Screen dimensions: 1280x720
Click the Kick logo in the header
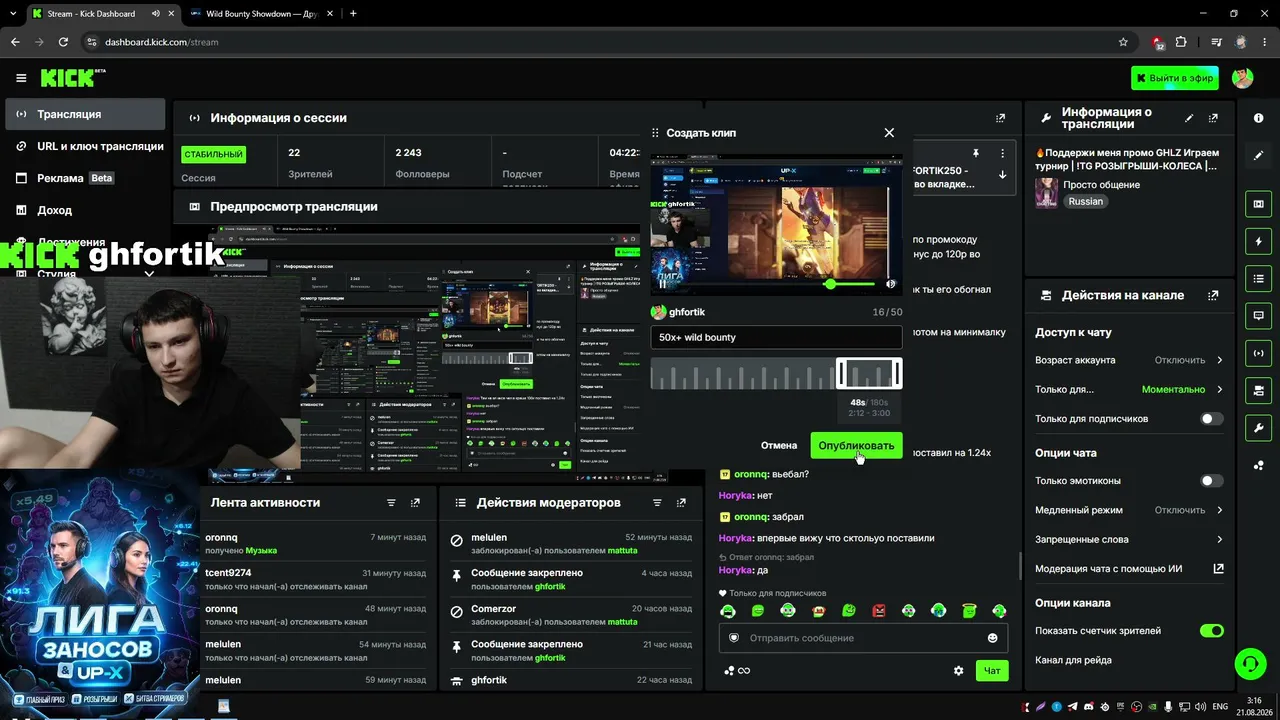[x=72, y=78]
